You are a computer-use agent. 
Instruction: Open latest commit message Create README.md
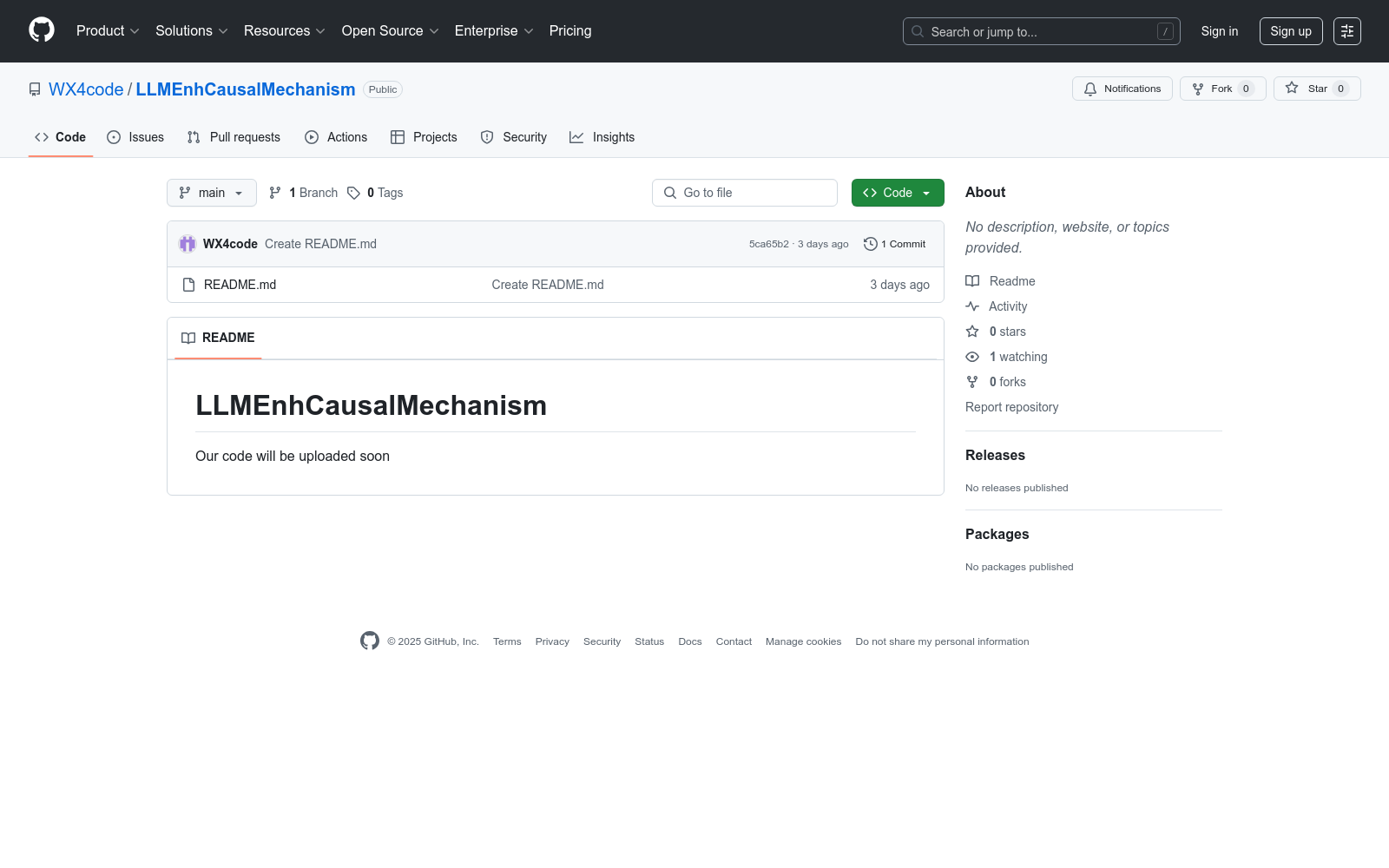(320, 244)
